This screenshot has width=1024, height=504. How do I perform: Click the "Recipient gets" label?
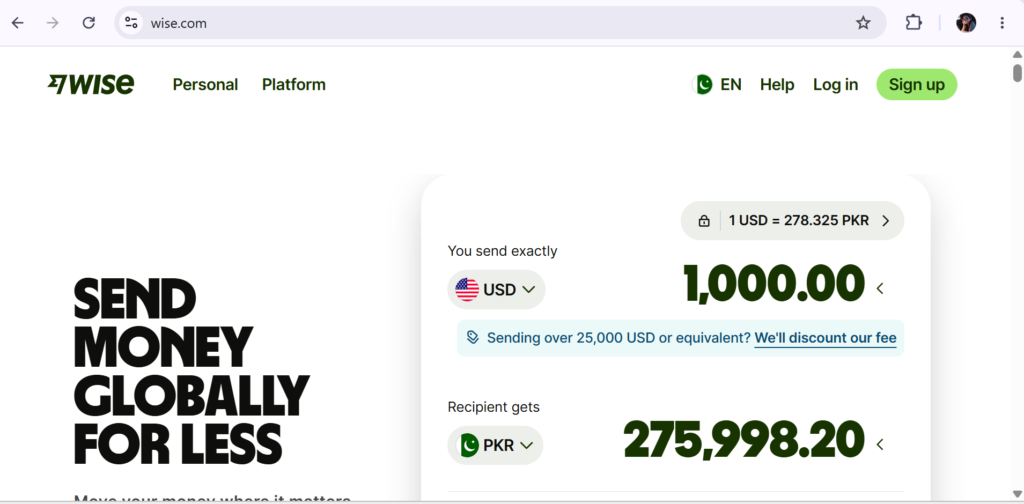[x=494, y=407]
